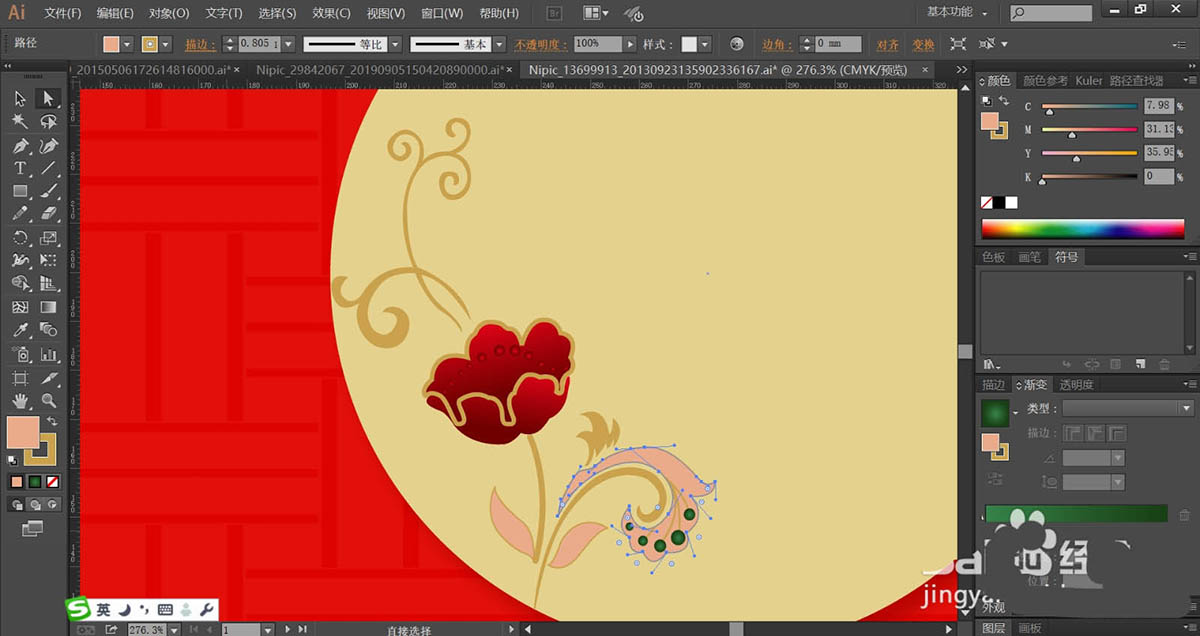1200x636 pixels.
Task: Select the Paintbrush tool
Action: [x=47, y=191]
